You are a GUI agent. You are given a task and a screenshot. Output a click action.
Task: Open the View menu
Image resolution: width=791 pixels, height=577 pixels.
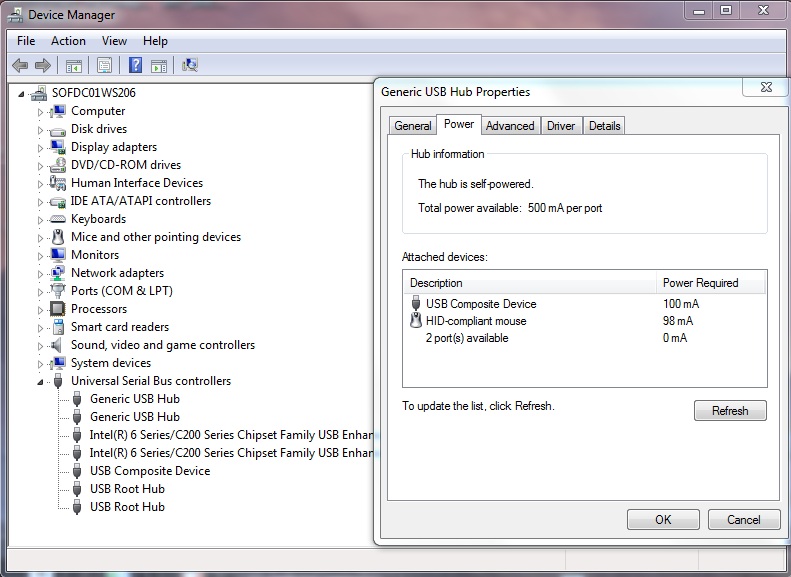coord(114,41)
